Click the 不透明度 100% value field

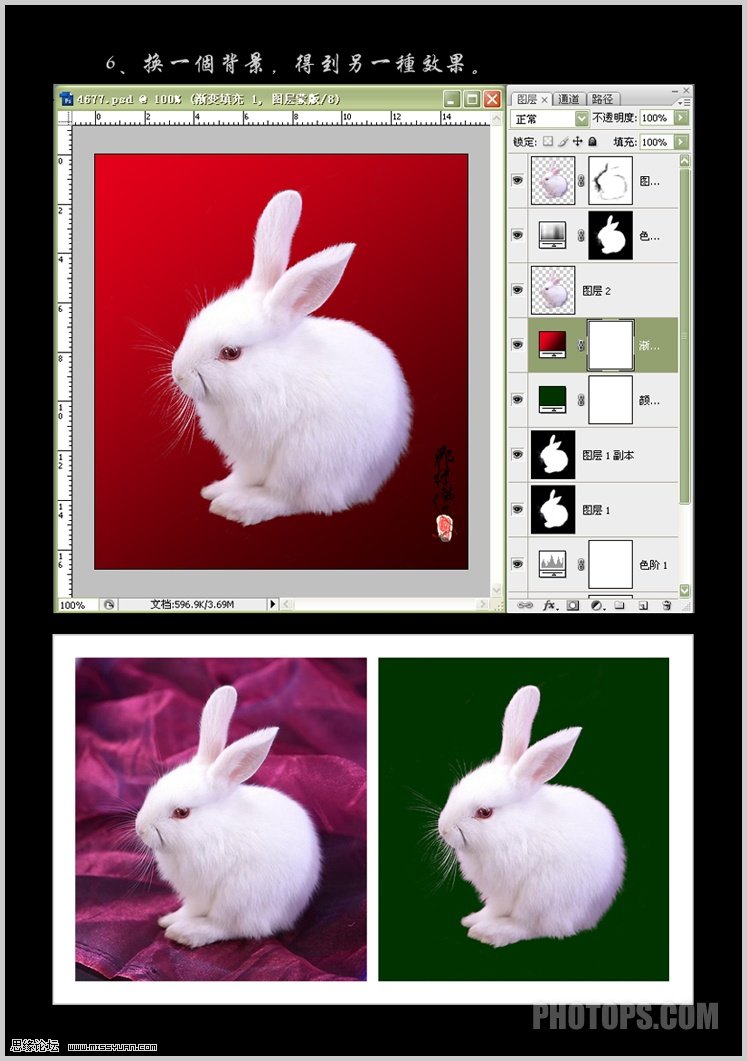(656, 118)
